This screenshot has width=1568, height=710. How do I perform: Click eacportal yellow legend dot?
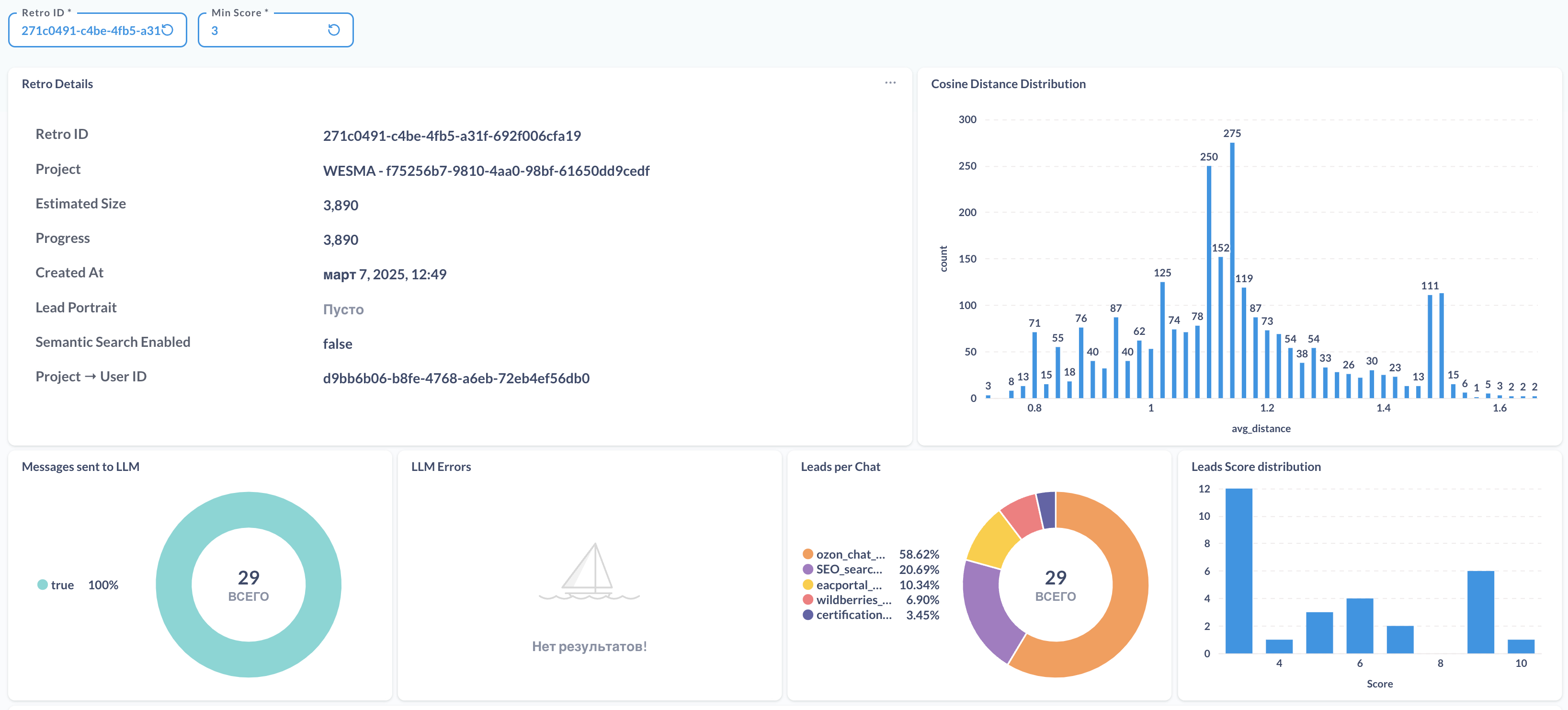(808, 584)
